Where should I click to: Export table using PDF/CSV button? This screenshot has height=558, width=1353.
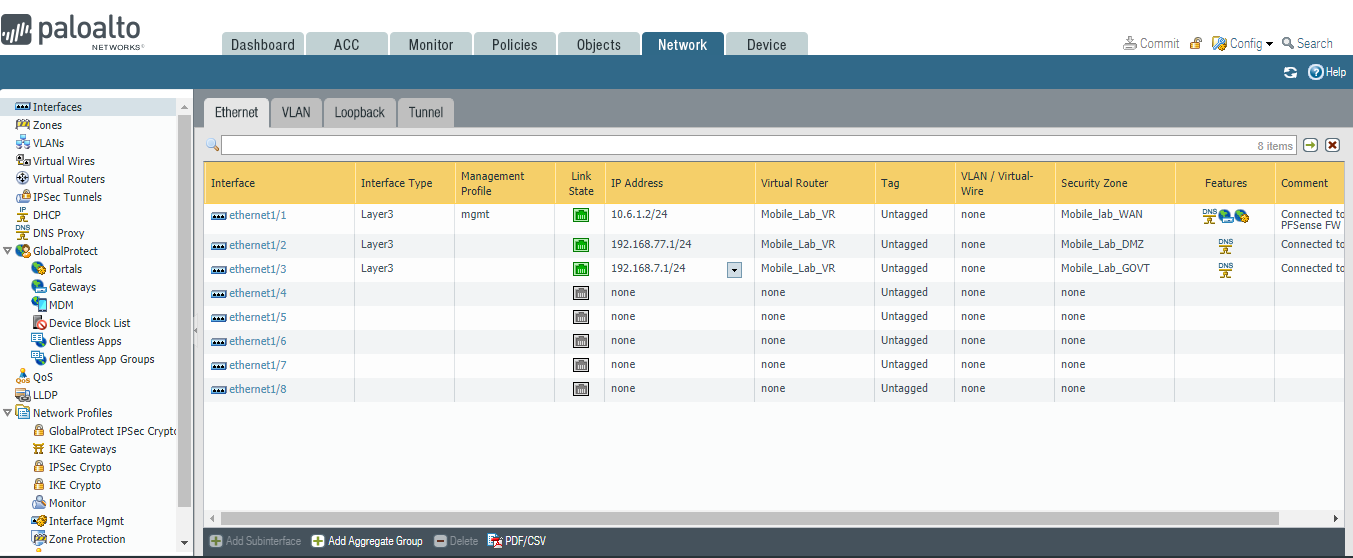click(x=517, y=541)
